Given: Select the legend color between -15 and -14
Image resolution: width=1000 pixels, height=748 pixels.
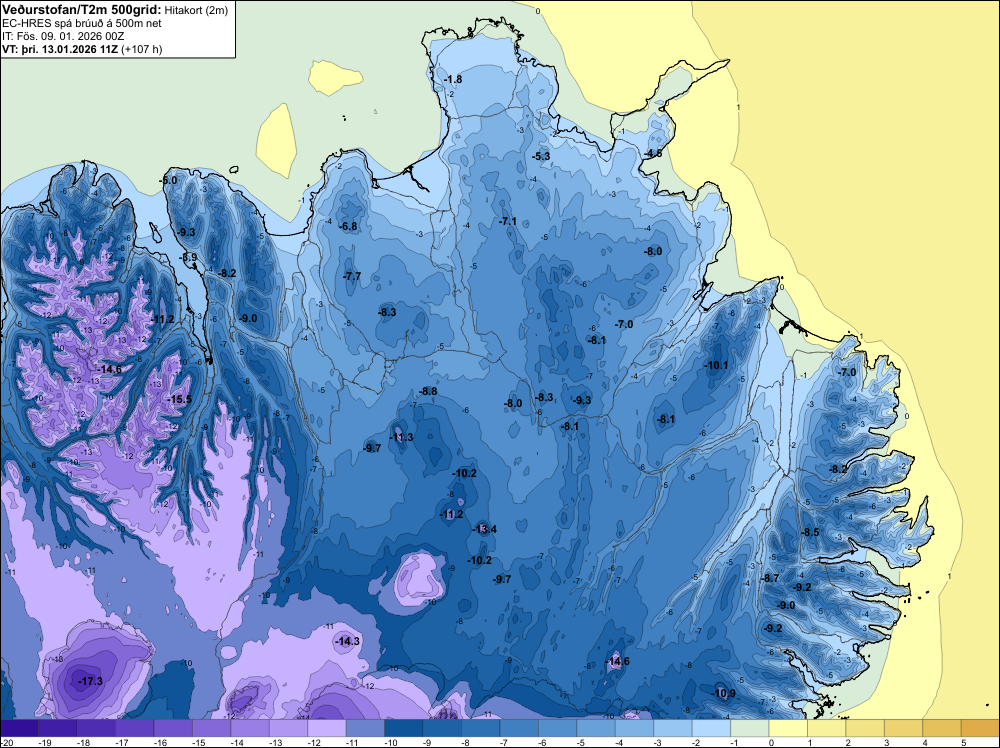Looking at the screenshot, I should [212, 728].
